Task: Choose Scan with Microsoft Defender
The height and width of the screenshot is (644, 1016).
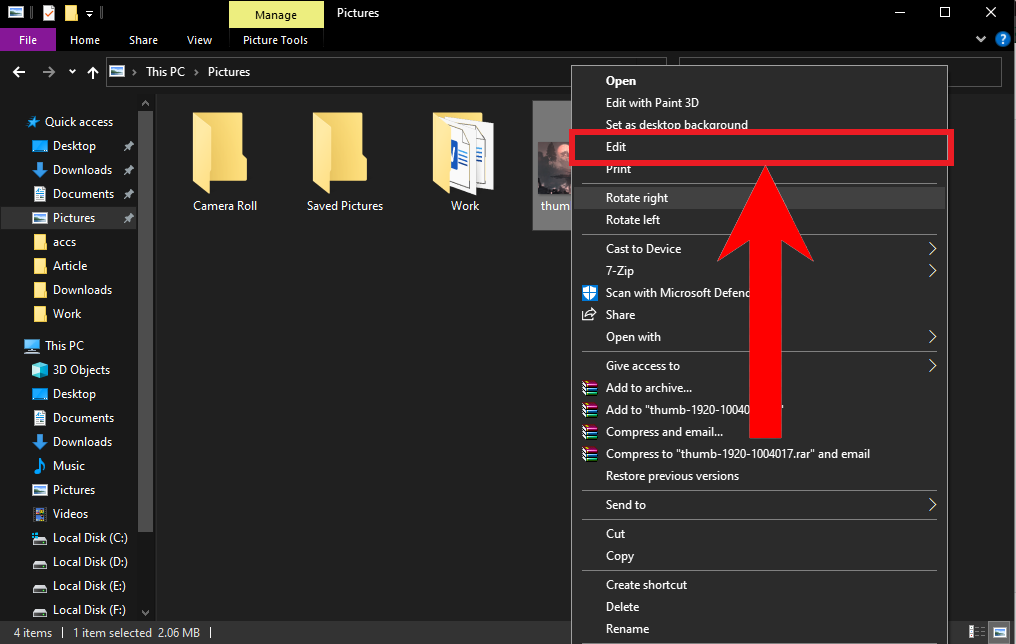Action: (759, 293)
